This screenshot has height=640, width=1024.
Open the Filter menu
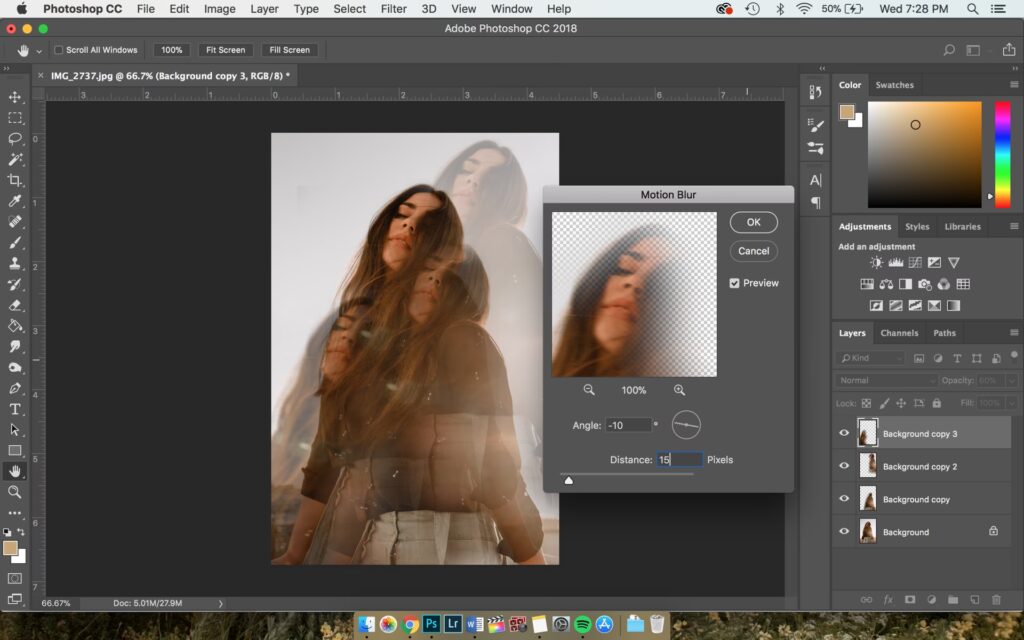pyautogui.click(x=394, y=9)
